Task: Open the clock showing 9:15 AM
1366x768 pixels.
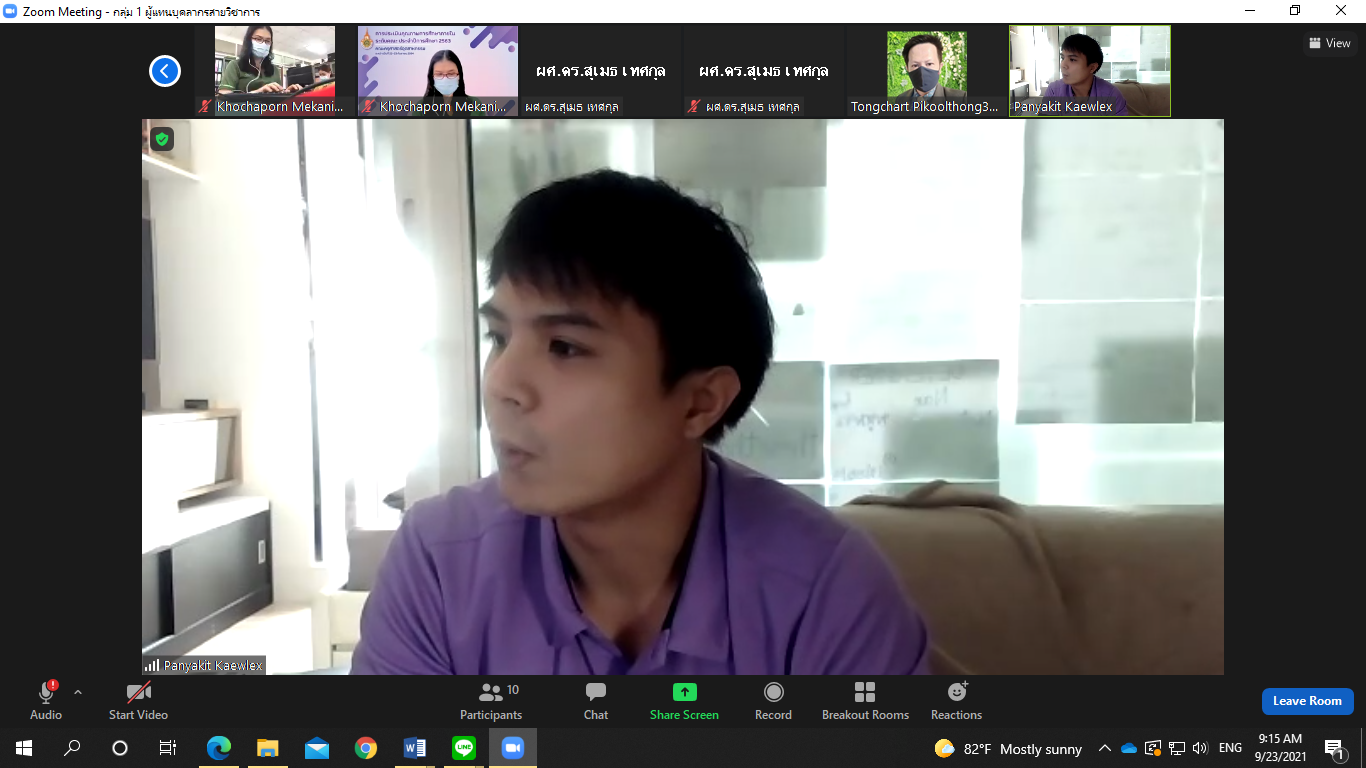Action: (1279, 748)
